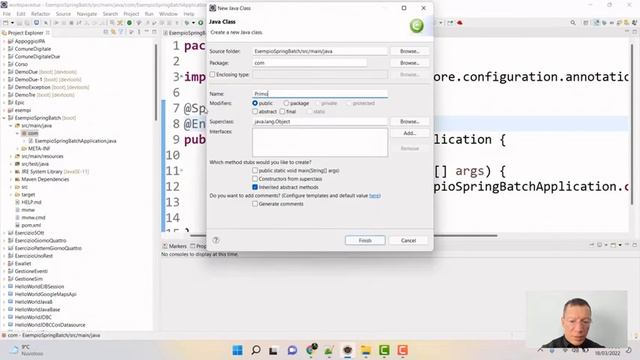Open the Project Explorer filter icon
The height and width of the screenshot is (360, 640).
121,32
